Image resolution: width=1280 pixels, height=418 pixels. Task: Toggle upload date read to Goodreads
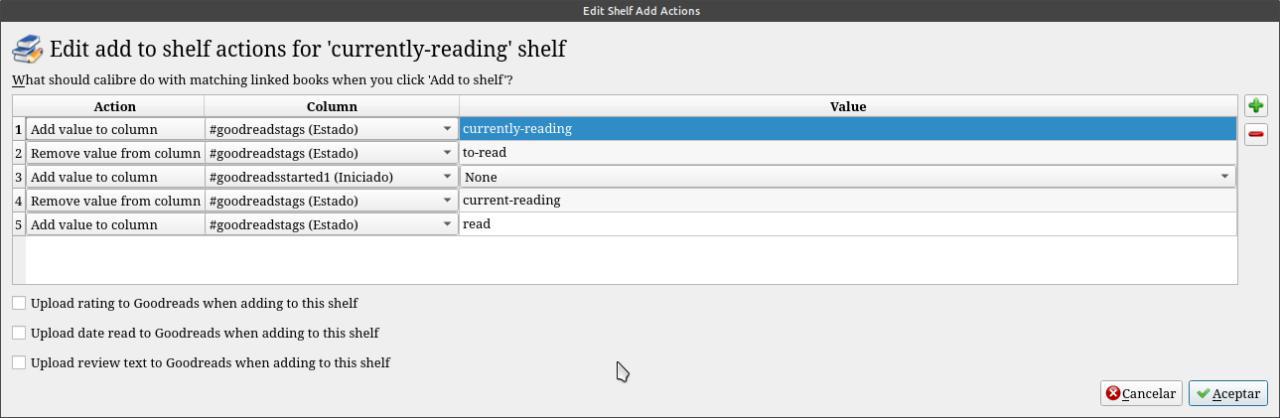coord(19,333)
